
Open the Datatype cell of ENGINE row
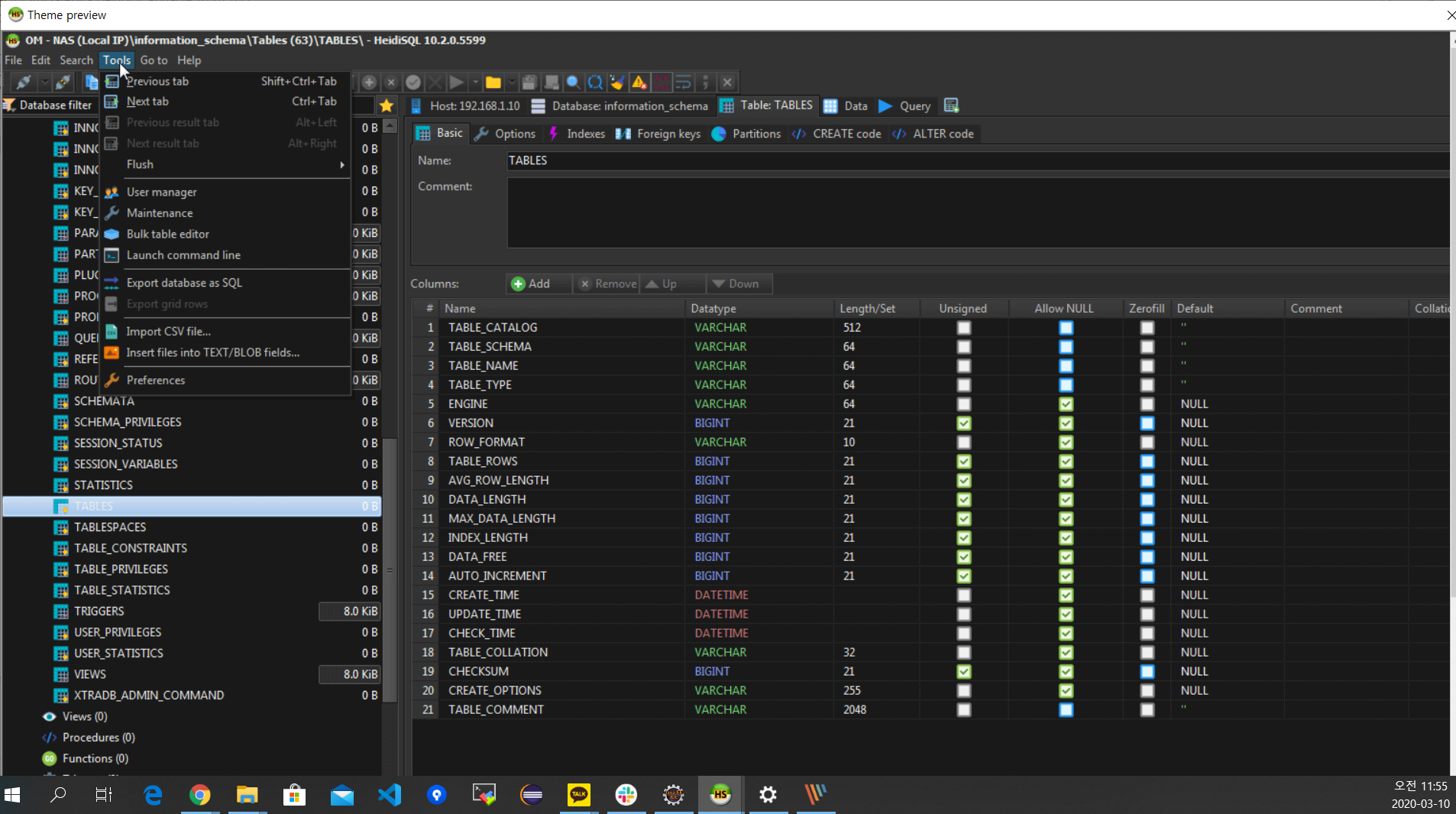click(x=759, y=404)
